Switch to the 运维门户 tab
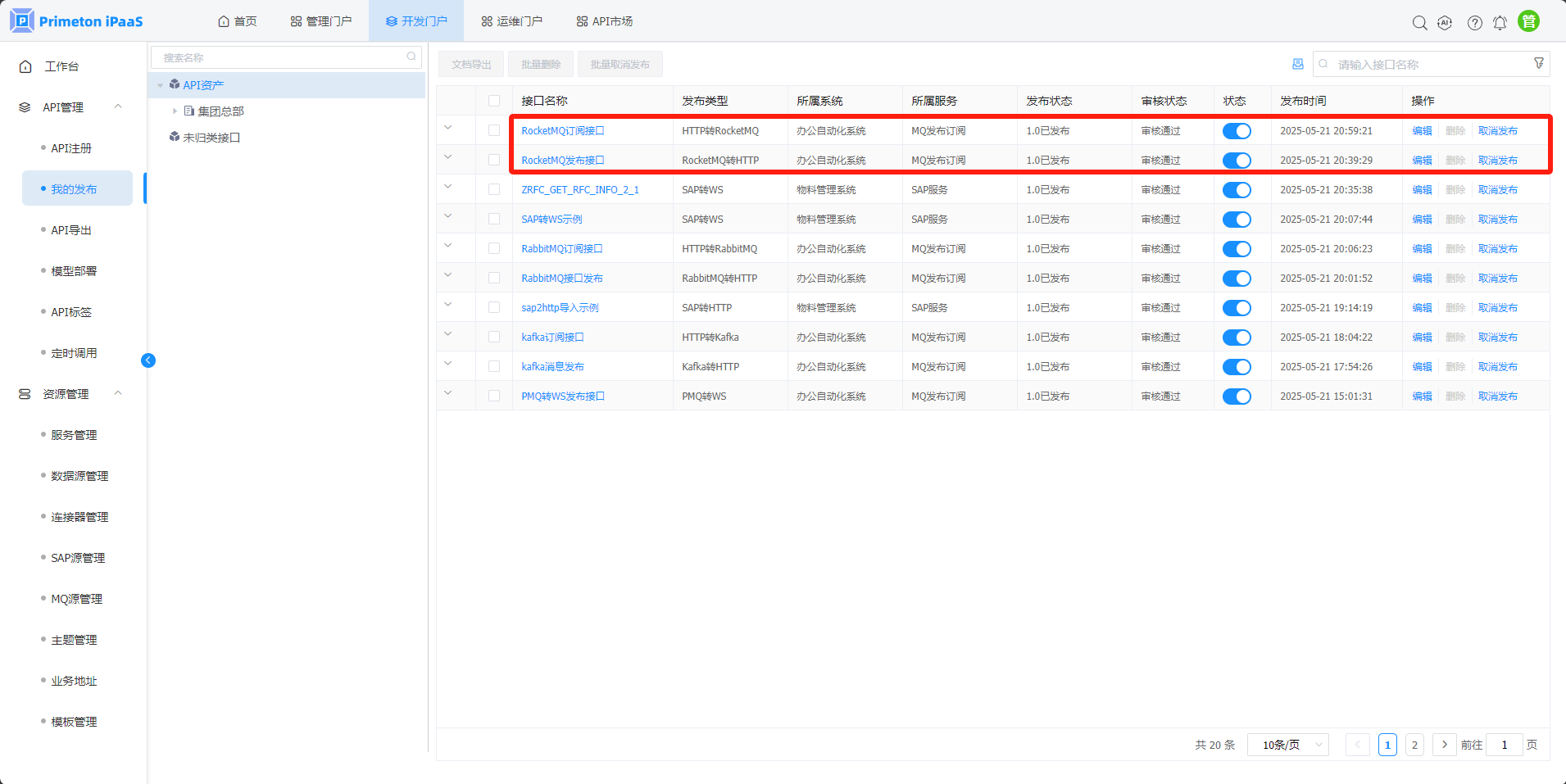This screenshot has width=1566, height=784. (x=511, y=21)
